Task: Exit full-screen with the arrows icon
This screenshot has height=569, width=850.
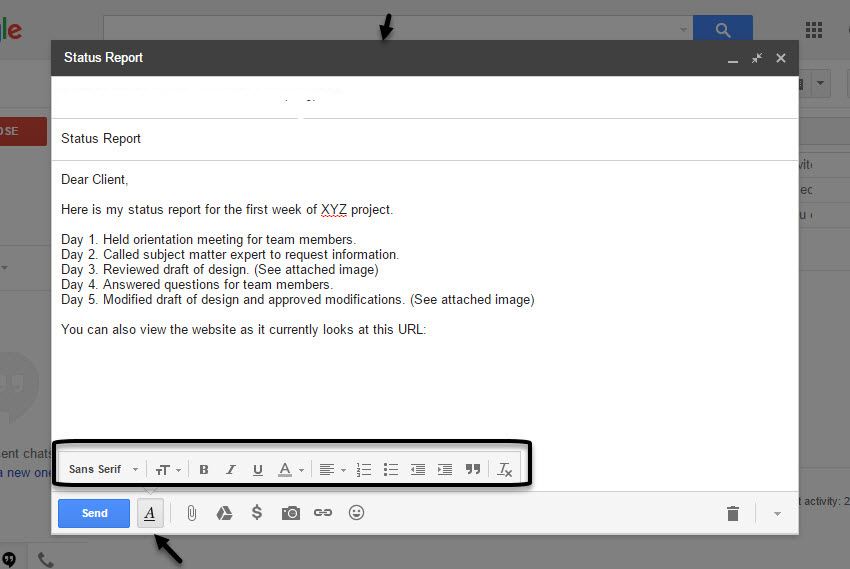Action: pyautogui.click(x=757, y=58)
